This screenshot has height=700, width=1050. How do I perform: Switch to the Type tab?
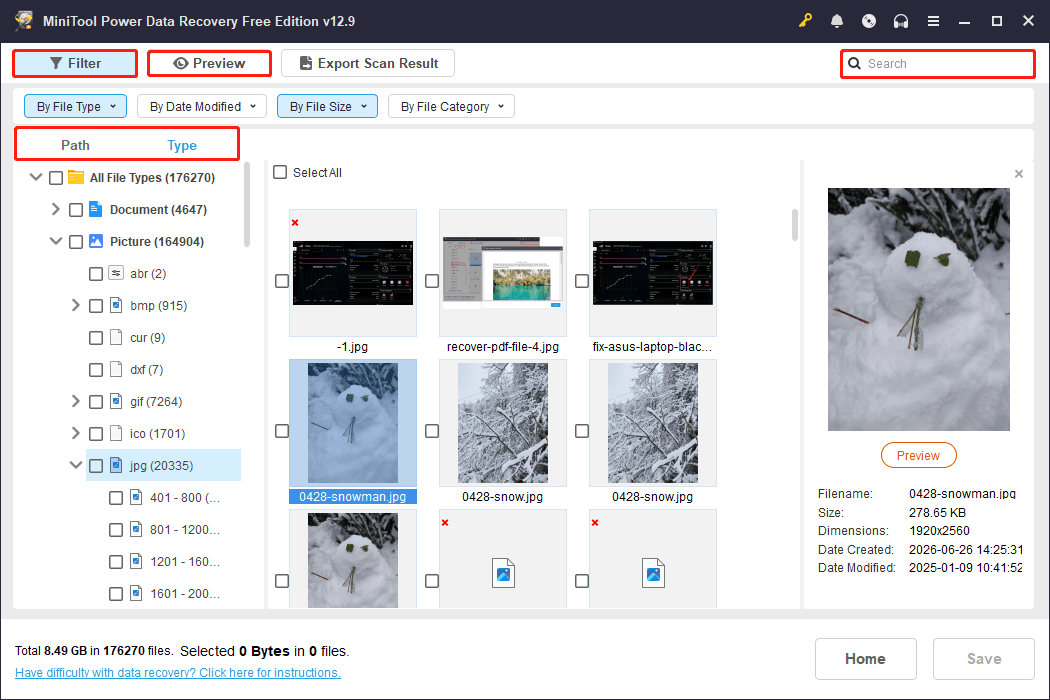click(181, 145)
